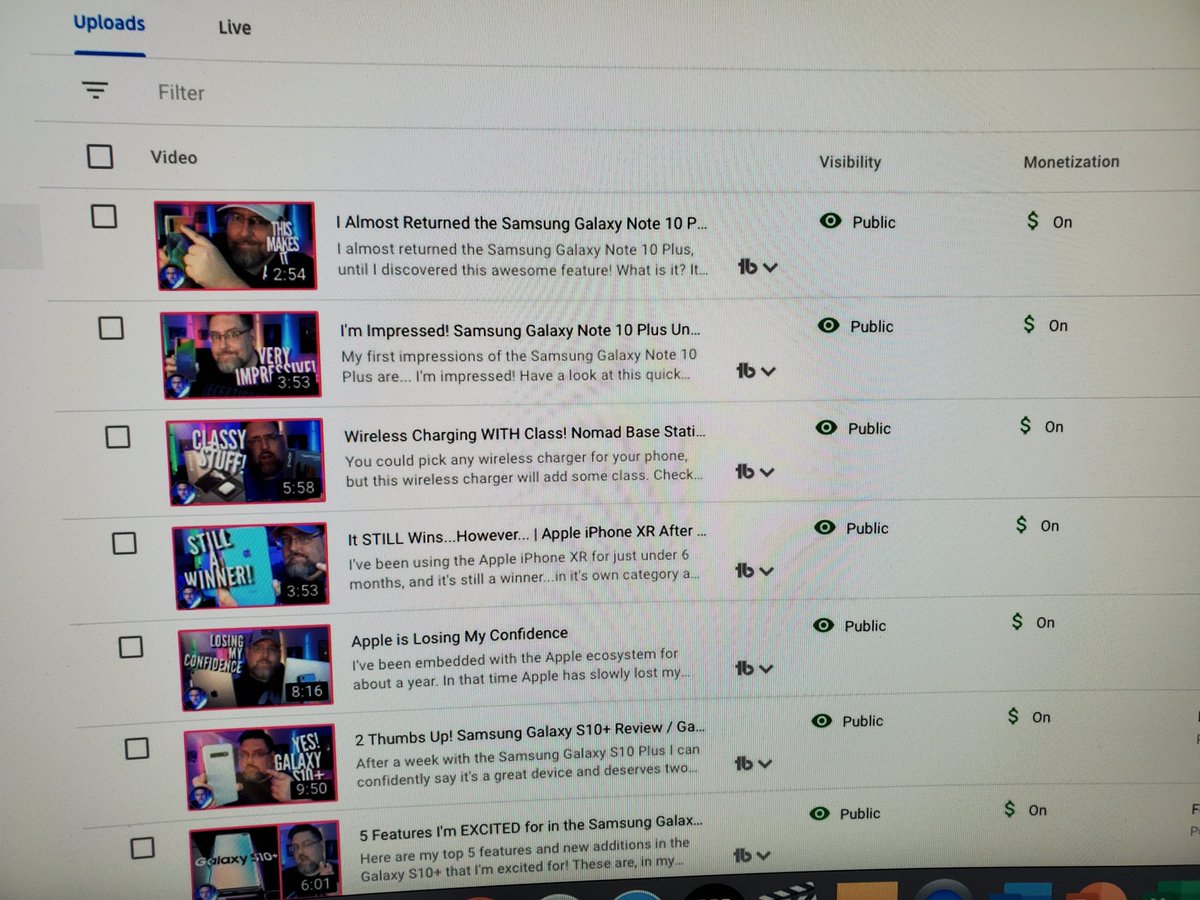
Task: Open thumbnail of Apple is Losing My Confidence
Action: pos(256,667)
